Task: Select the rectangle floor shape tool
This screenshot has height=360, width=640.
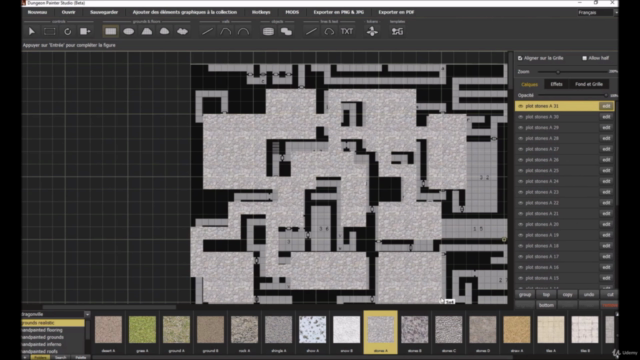Action: coord(110,31)
